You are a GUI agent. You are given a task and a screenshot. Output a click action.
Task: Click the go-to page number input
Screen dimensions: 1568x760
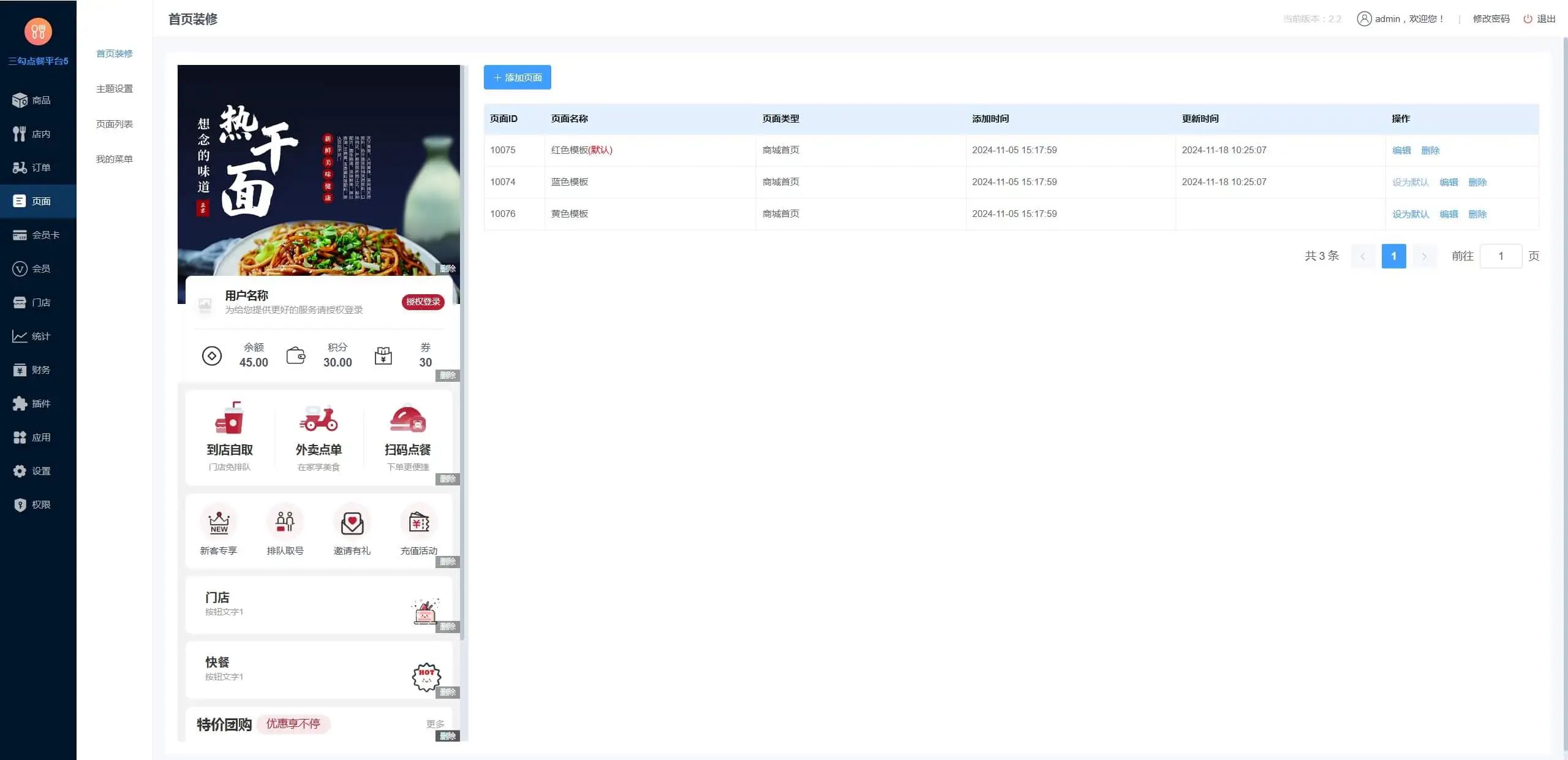[1501, 256]
